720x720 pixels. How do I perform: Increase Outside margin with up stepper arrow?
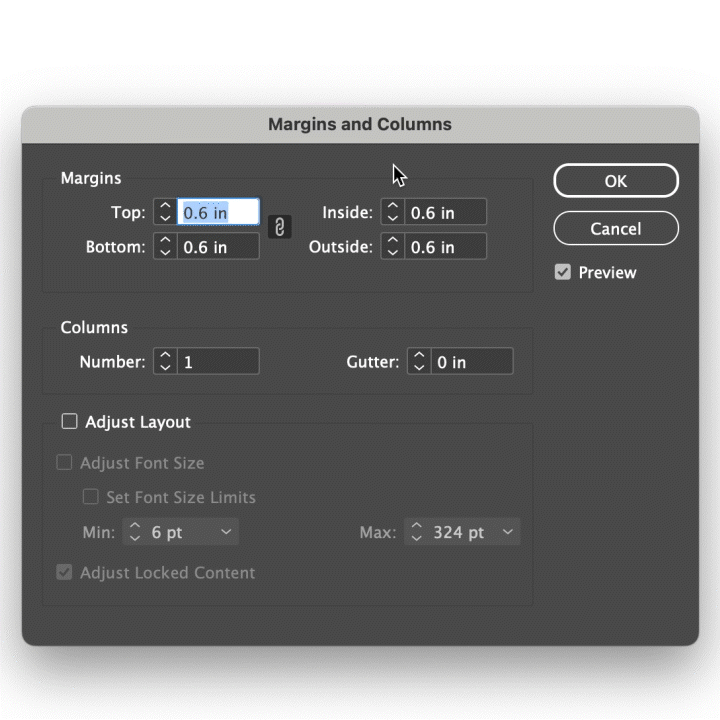coord(393,240)
